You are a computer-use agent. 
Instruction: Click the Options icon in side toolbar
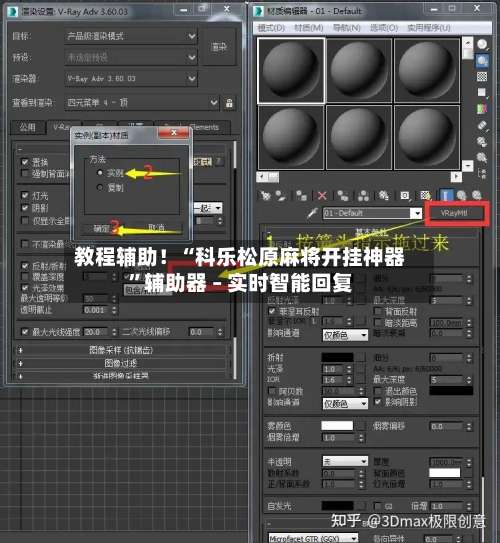[482, 141]
